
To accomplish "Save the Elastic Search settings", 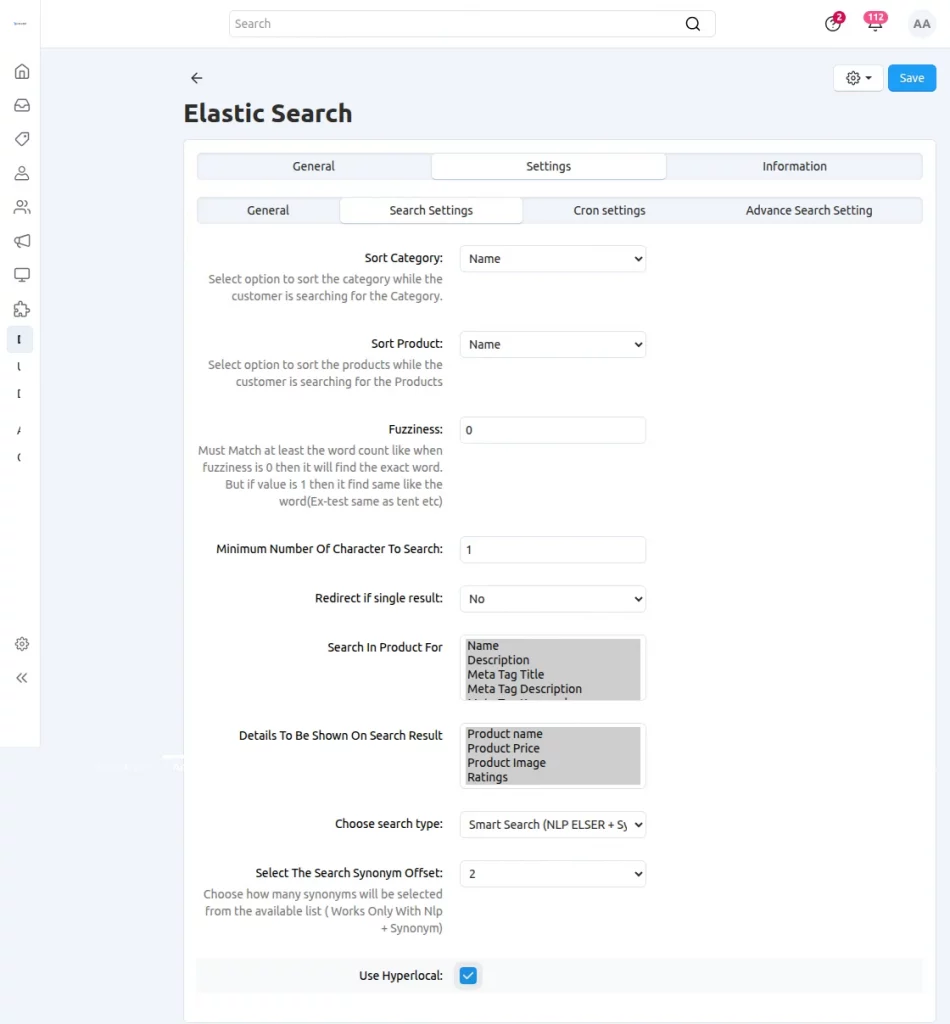I will [x=911, y=78].
